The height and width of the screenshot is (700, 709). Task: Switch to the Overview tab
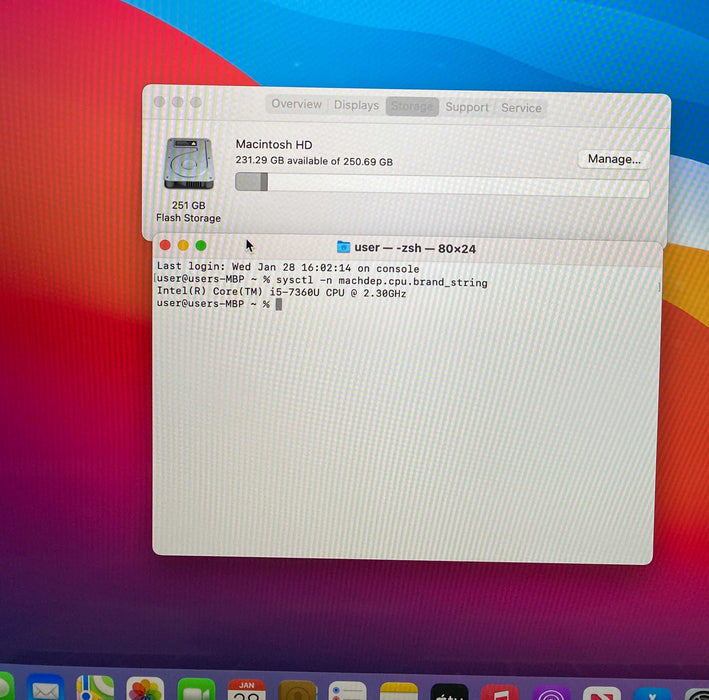[296, 104]
